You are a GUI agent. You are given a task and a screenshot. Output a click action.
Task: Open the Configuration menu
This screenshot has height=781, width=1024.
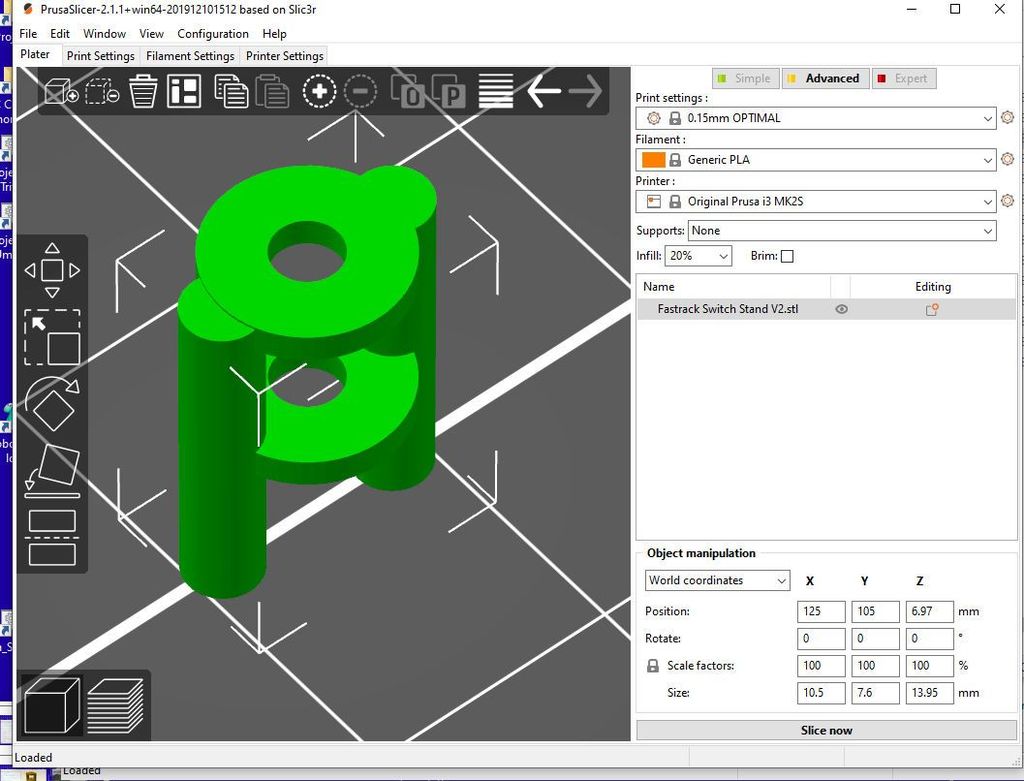pos(212,34)
